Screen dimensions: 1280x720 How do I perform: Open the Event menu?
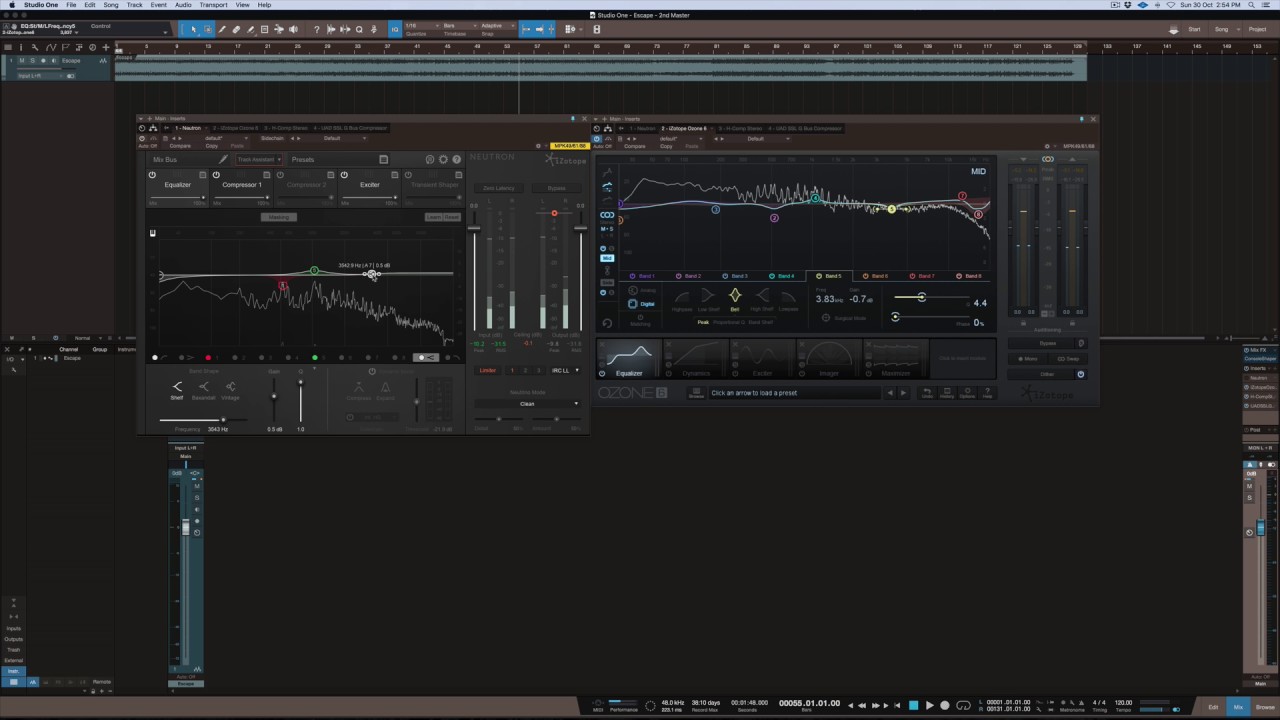tap(159, 5)
